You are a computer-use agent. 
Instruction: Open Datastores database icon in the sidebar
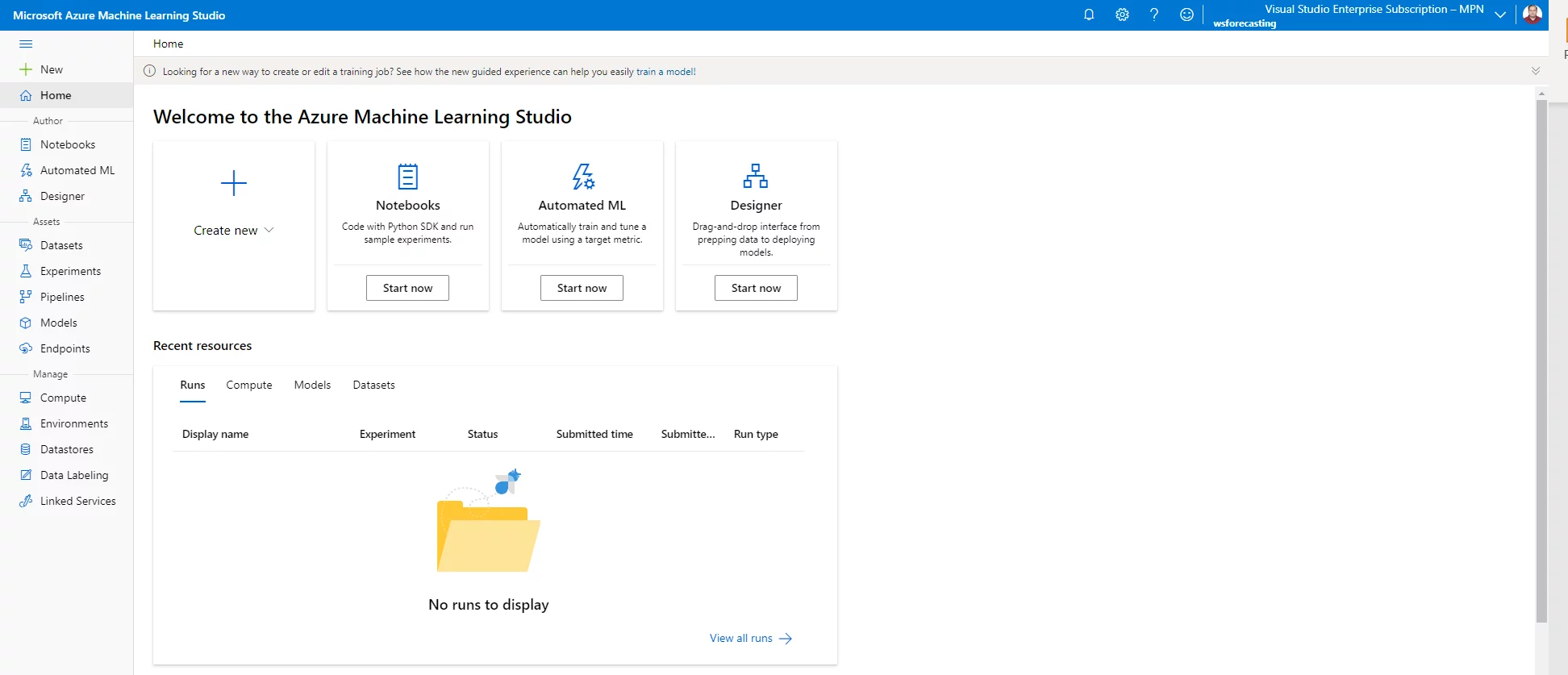pyautogui.click(x=26, y=449)
